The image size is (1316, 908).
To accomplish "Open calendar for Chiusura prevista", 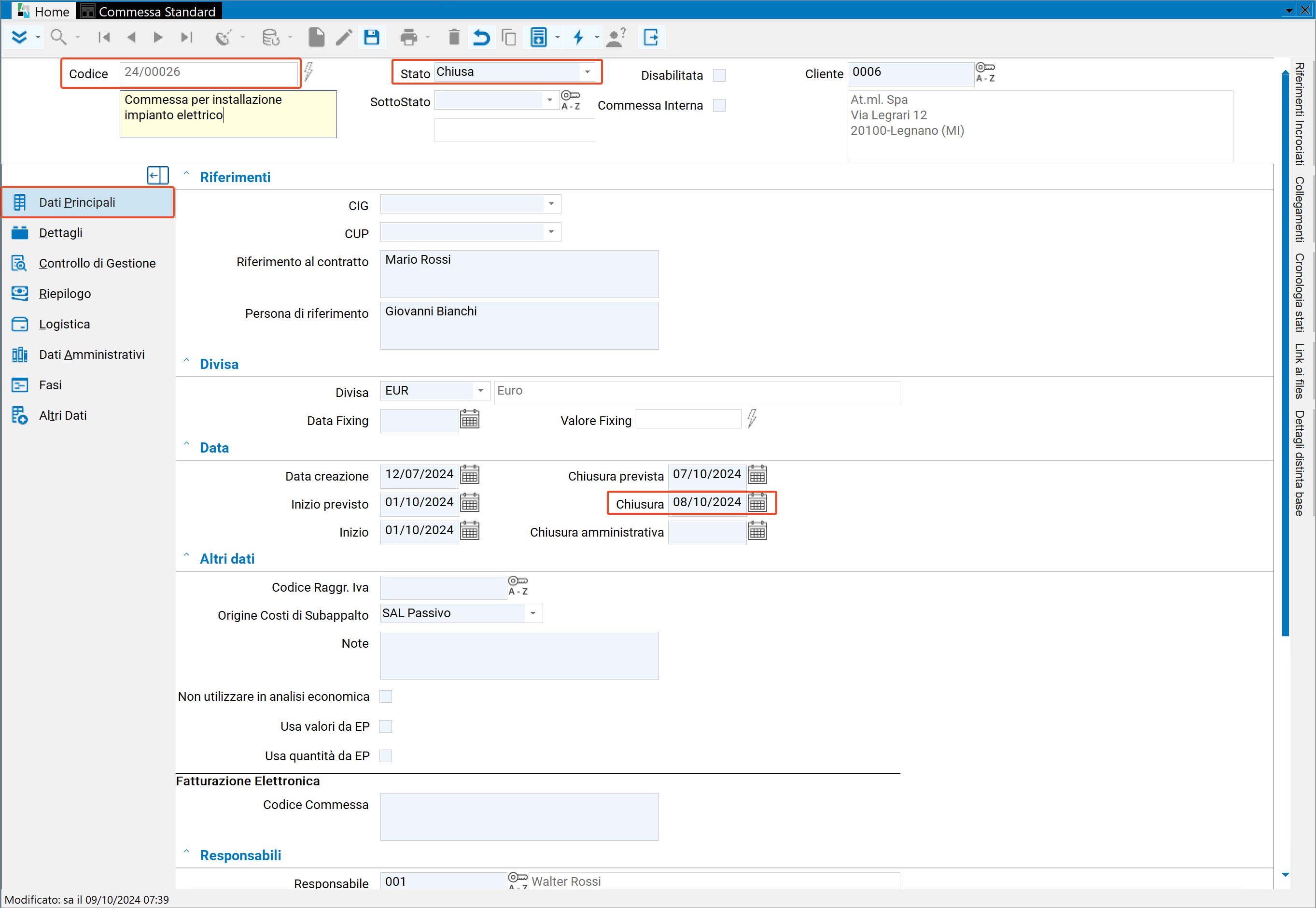I will [x=757, y=474].
